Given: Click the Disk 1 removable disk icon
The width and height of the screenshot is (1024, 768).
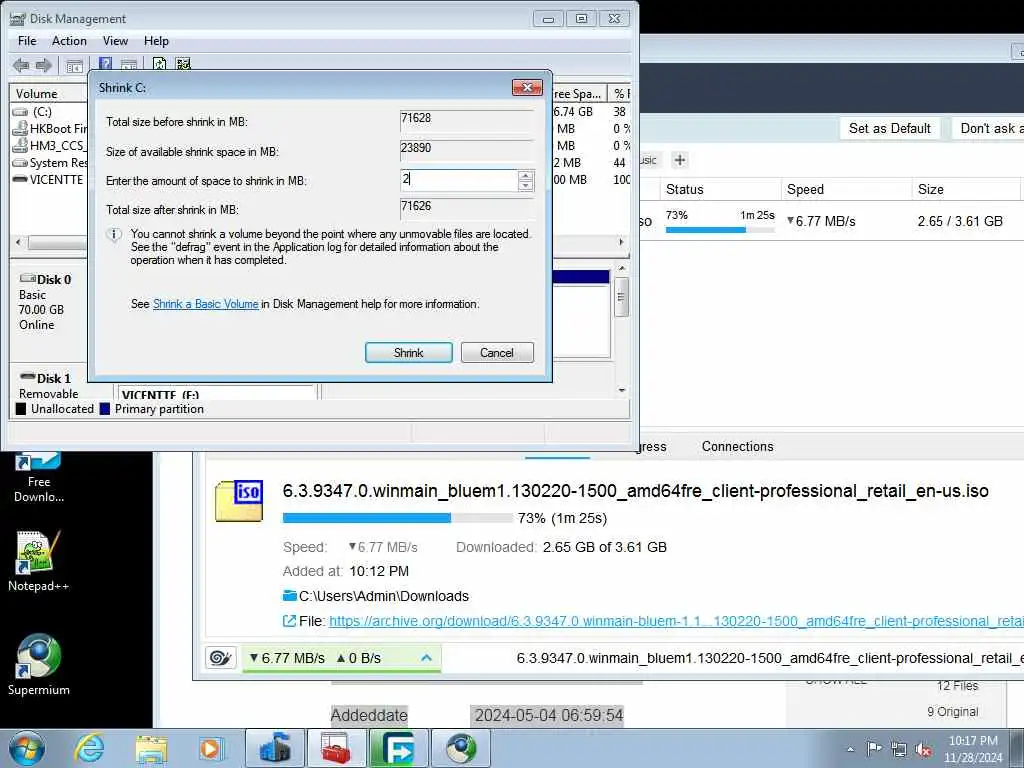Looking at the screenshot, I should 28,377.
